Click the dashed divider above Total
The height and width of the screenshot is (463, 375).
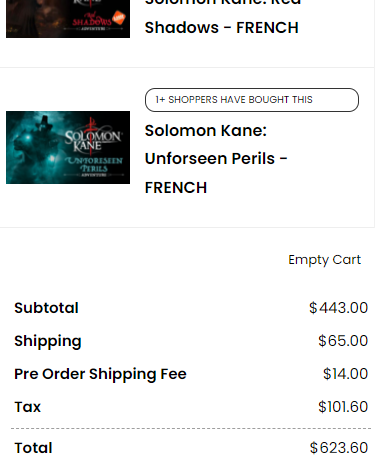(191, 428)
